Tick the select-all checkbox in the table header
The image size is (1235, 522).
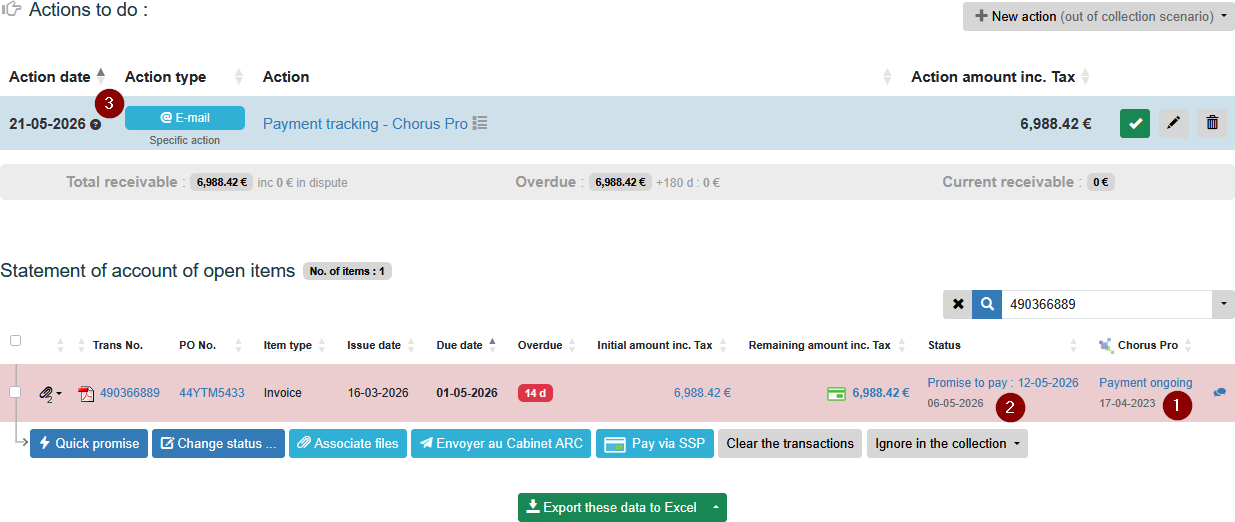pos(15,341)
